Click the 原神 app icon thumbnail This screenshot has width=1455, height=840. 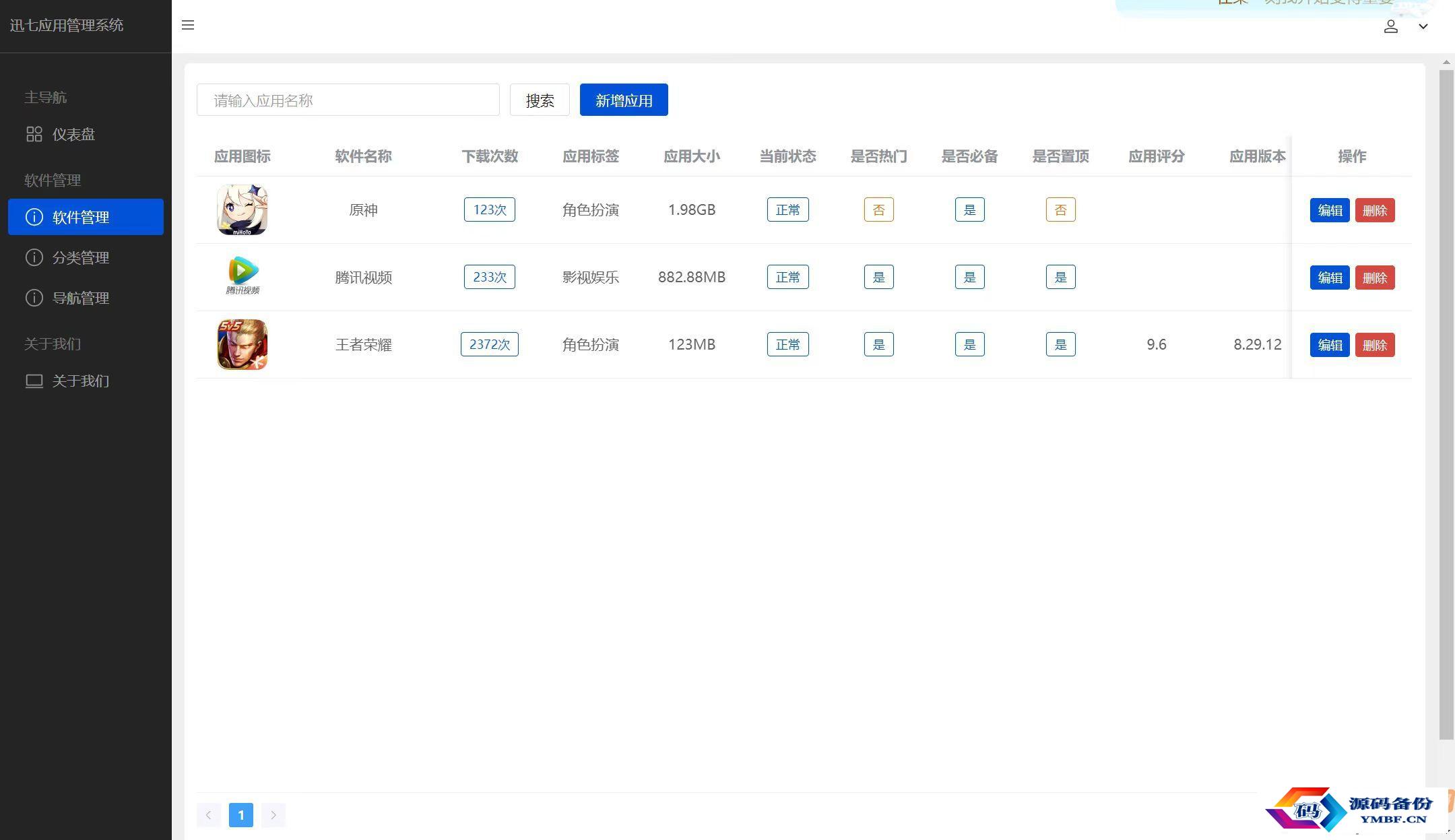pos(243,210)
